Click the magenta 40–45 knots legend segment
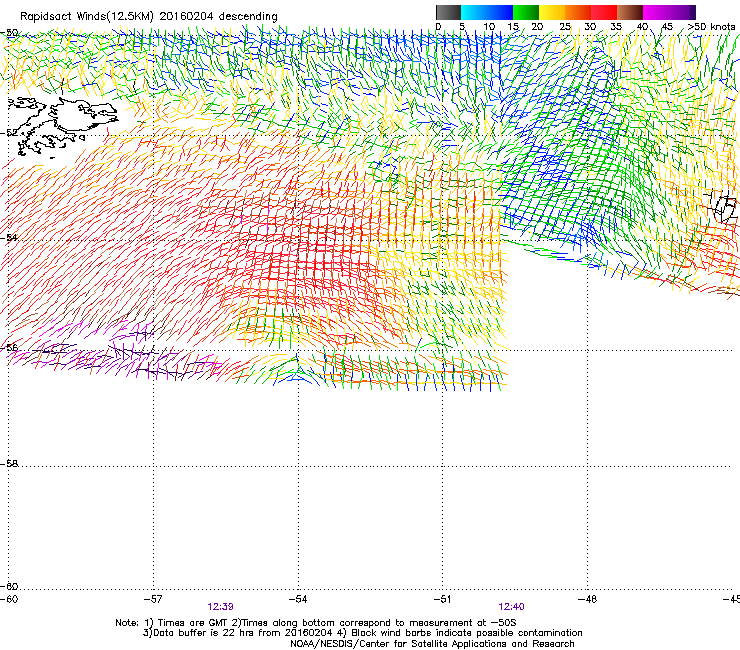Image resolution: width=740 pixels, height=650 pixels. [x=656, y=12]
